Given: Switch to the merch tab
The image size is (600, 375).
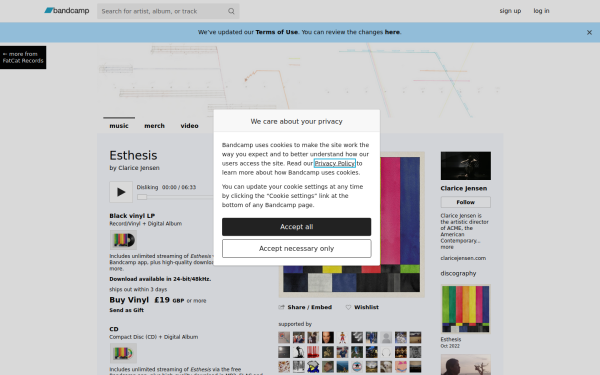Looking at the screenshot, I should (x=155, y=126).
